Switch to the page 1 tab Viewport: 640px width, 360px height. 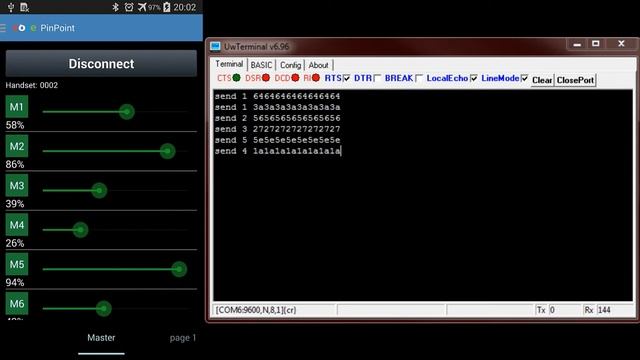183,338
